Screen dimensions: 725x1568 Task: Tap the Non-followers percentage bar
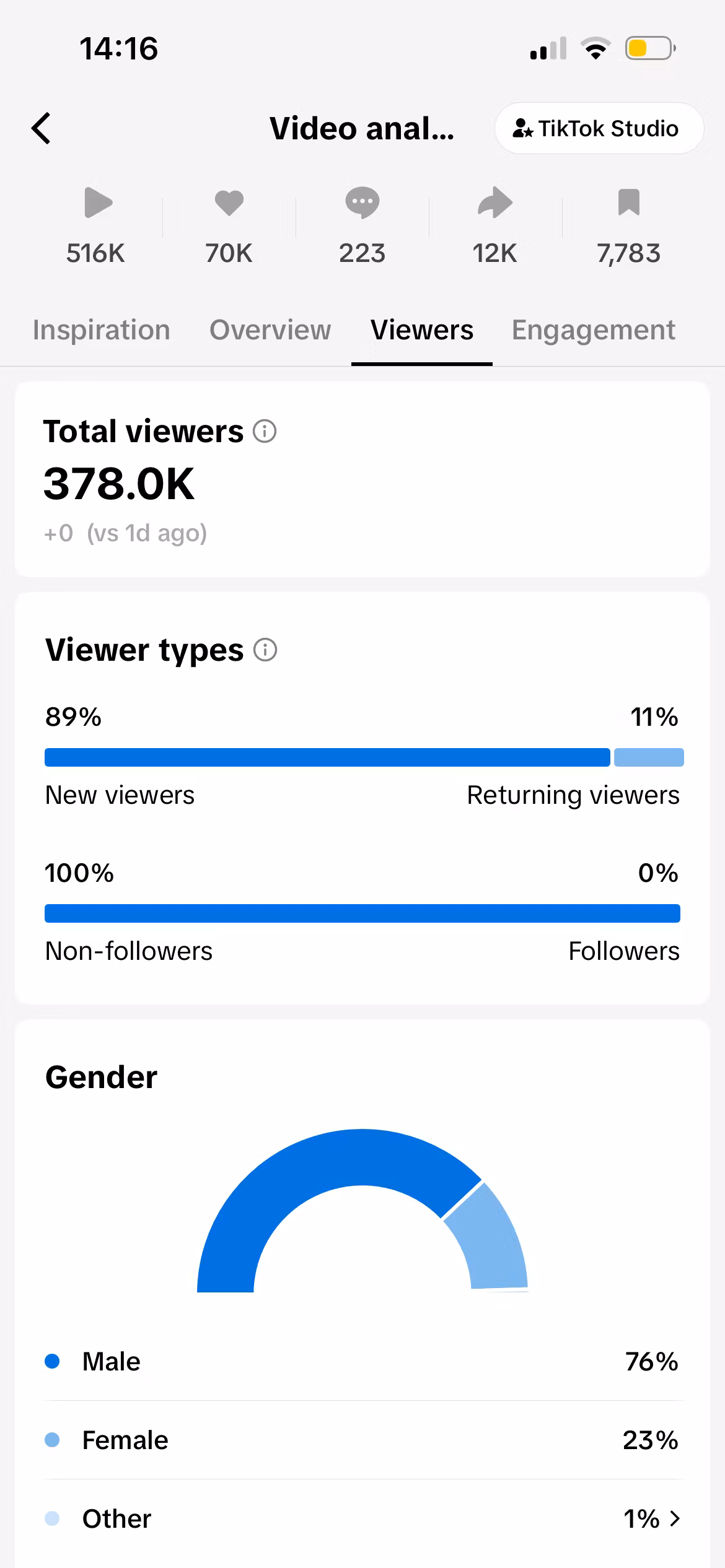coord(362,913)
